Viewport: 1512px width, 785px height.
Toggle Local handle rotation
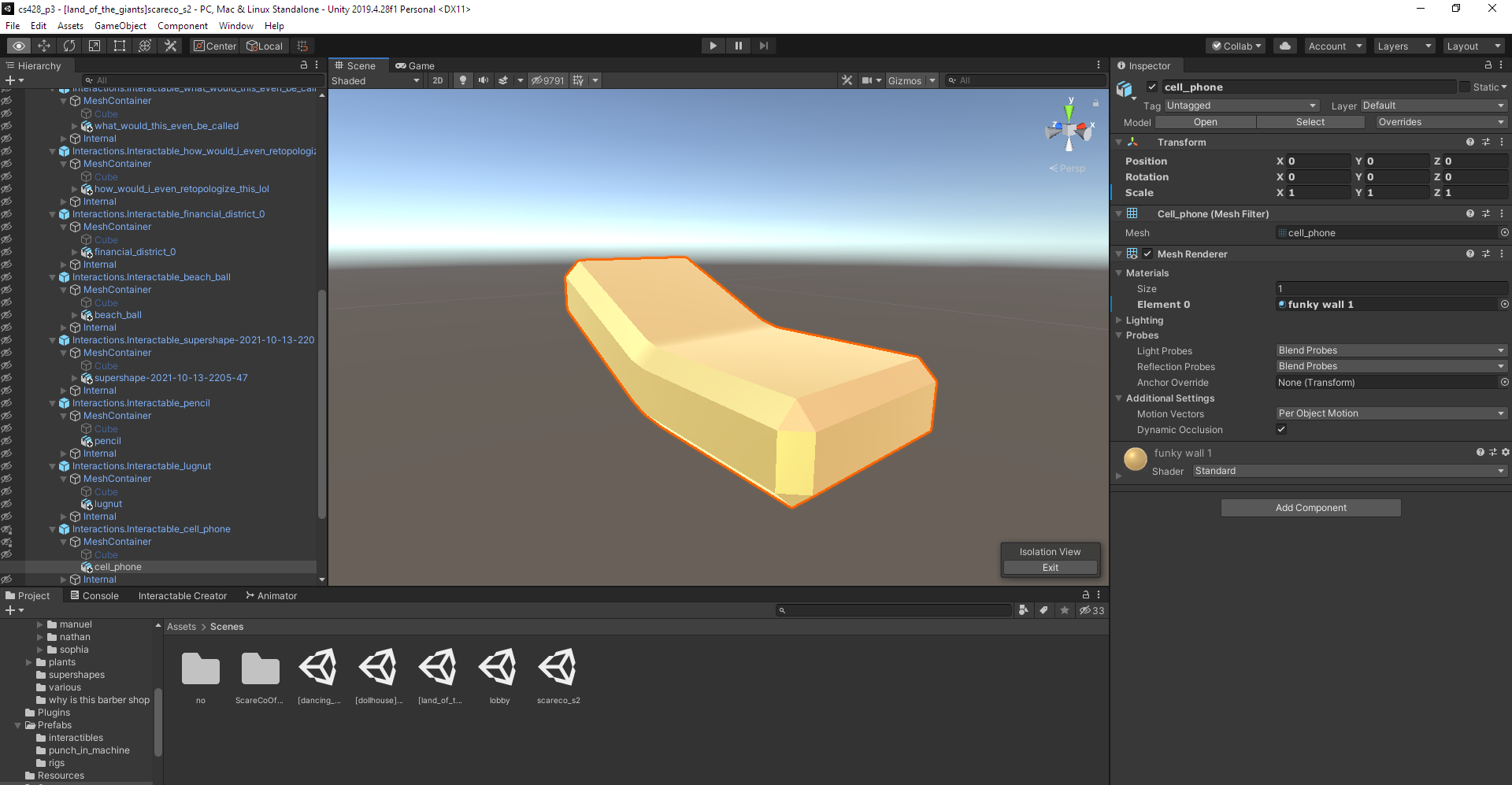[265, 46]
